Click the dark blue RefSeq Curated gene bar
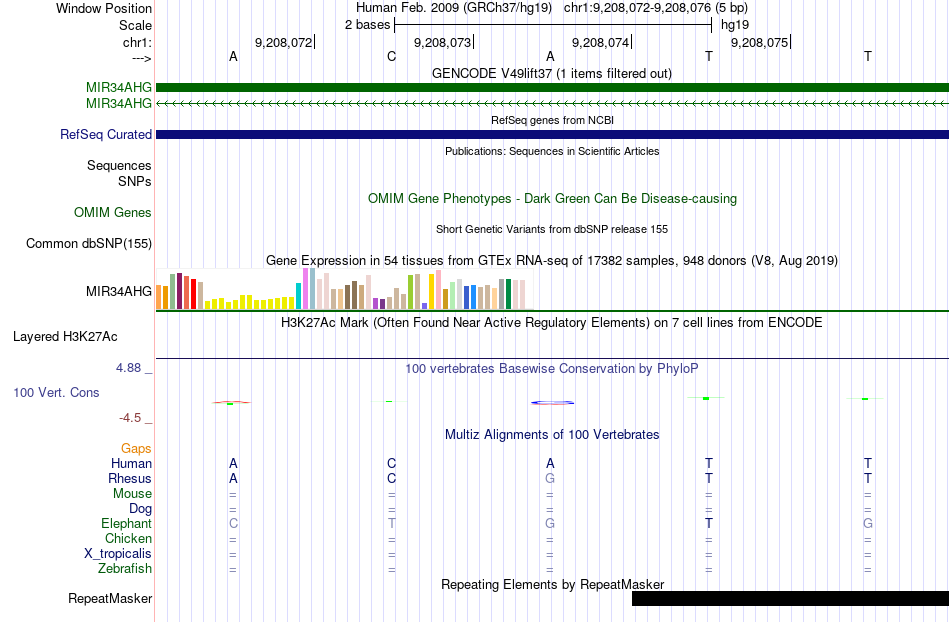This screenshot has height=622, width=950. pos(552,134)
